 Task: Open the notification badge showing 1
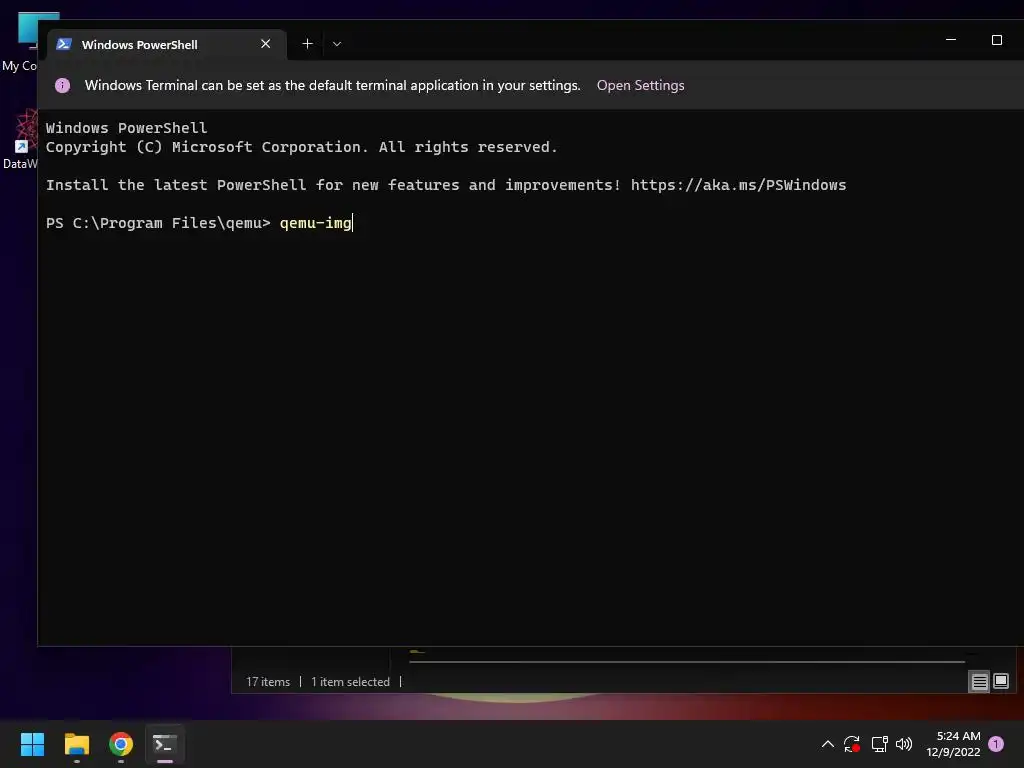tap(996, 744)
